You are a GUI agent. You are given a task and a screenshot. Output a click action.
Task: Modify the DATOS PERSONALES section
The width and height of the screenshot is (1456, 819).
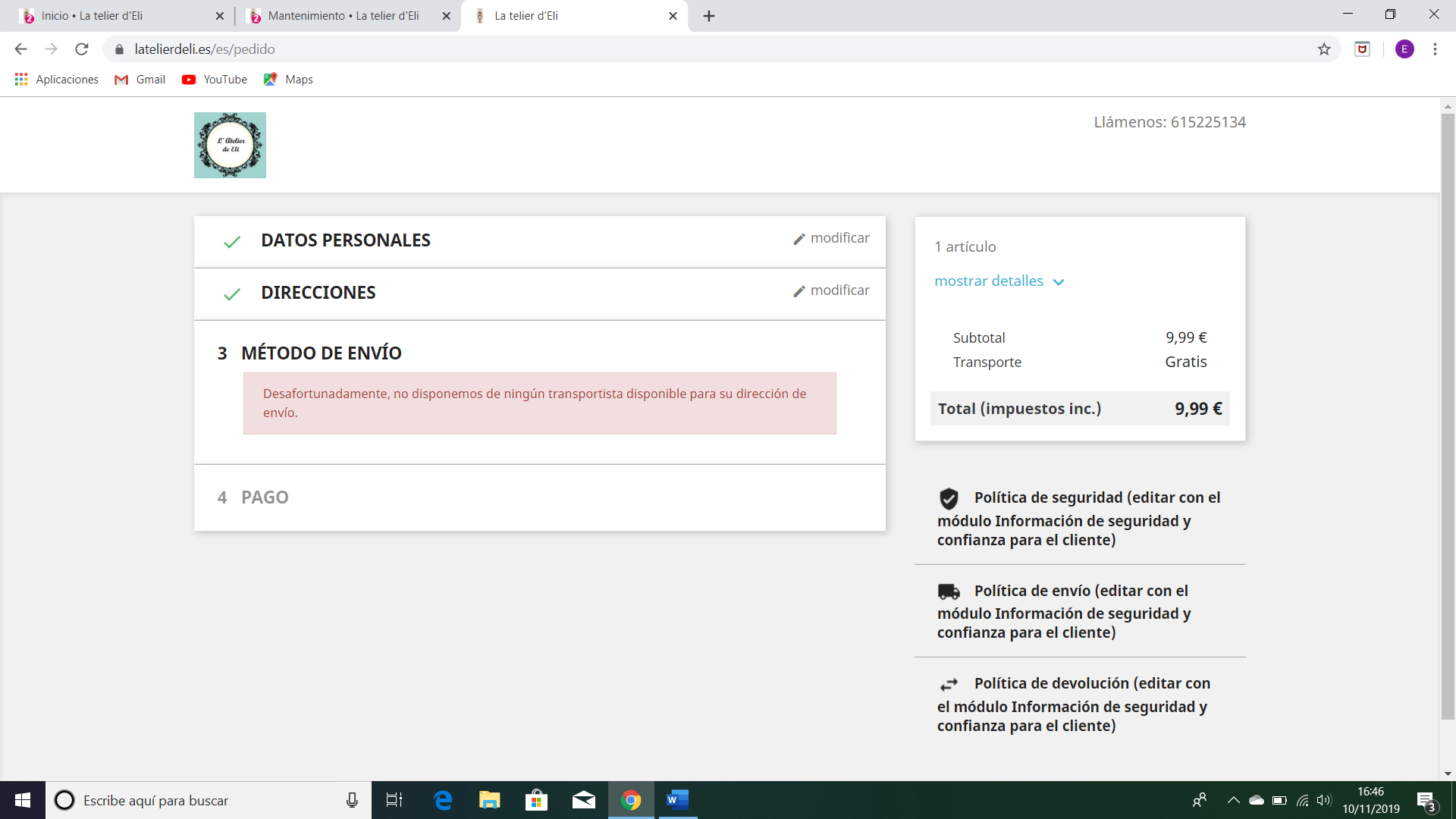click(831, 238)
